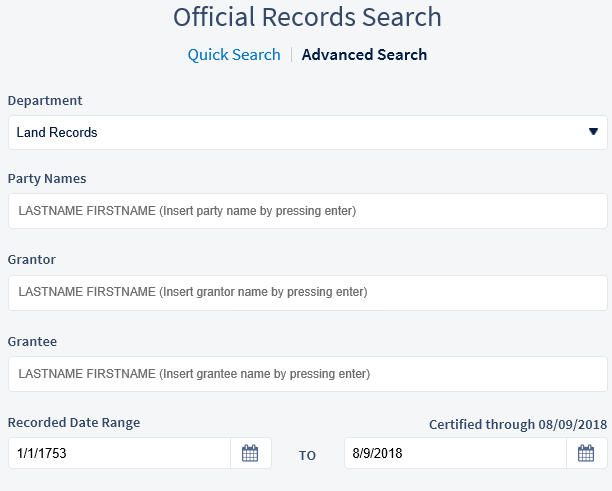The height and width of the screenshot is (491, 612).
Task: Select the Land Records department text
Action: [57, 132]
